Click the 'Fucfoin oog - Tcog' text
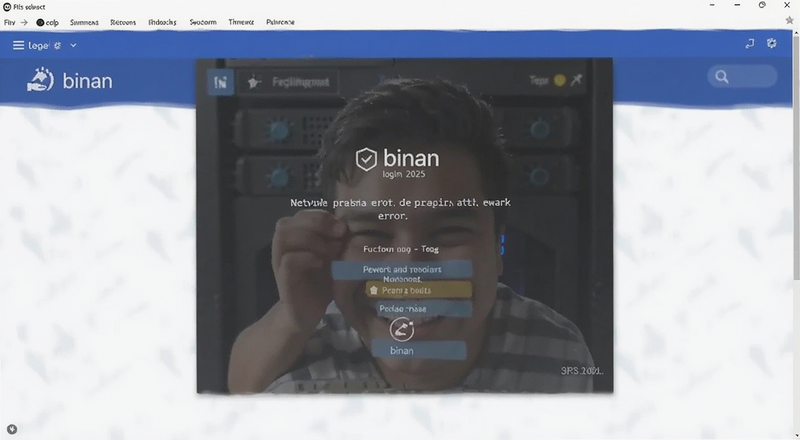This screenshot has height=440, width=800. pos(401,249)
